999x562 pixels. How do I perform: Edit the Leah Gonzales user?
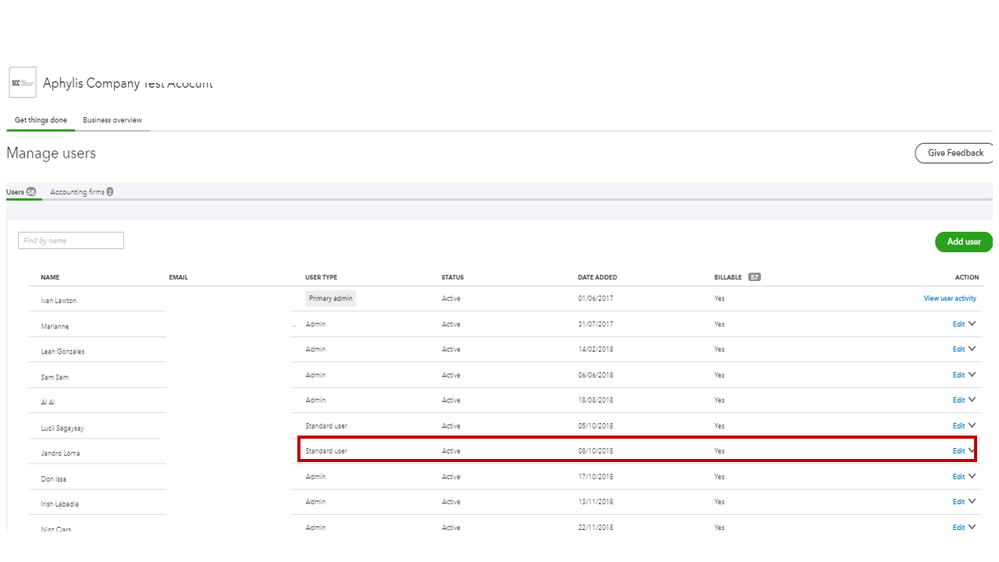click(x=958, y=349)
